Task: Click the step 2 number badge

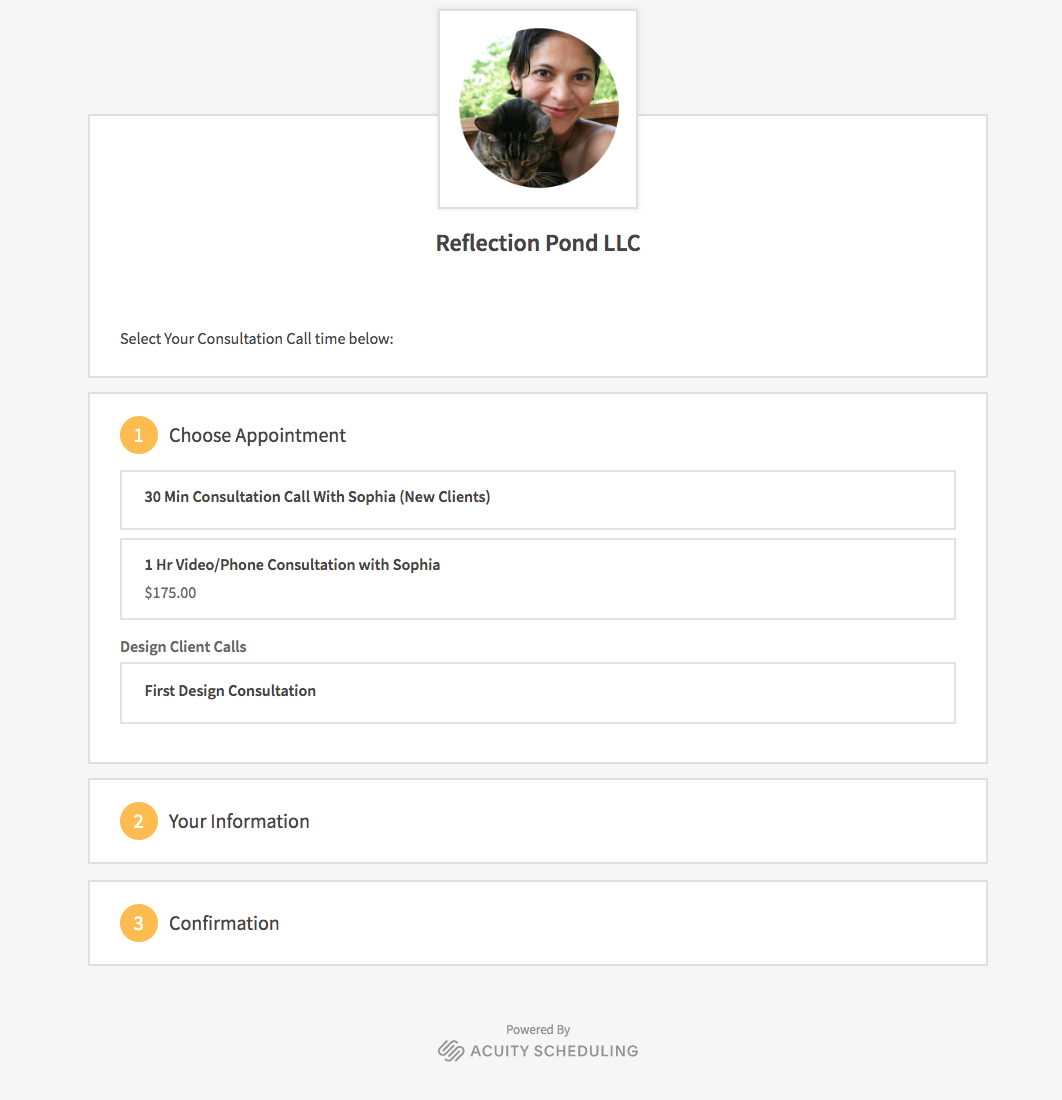Action: pyautogui.click(x=138, y=821)
